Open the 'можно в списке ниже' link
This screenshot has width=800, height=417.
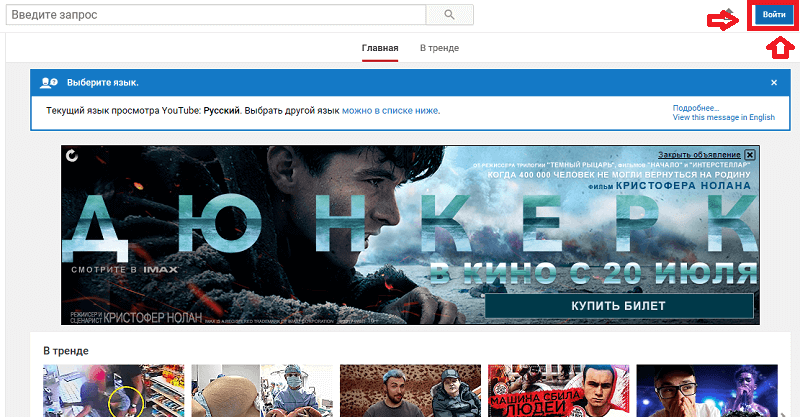click(x=390, y=111)
